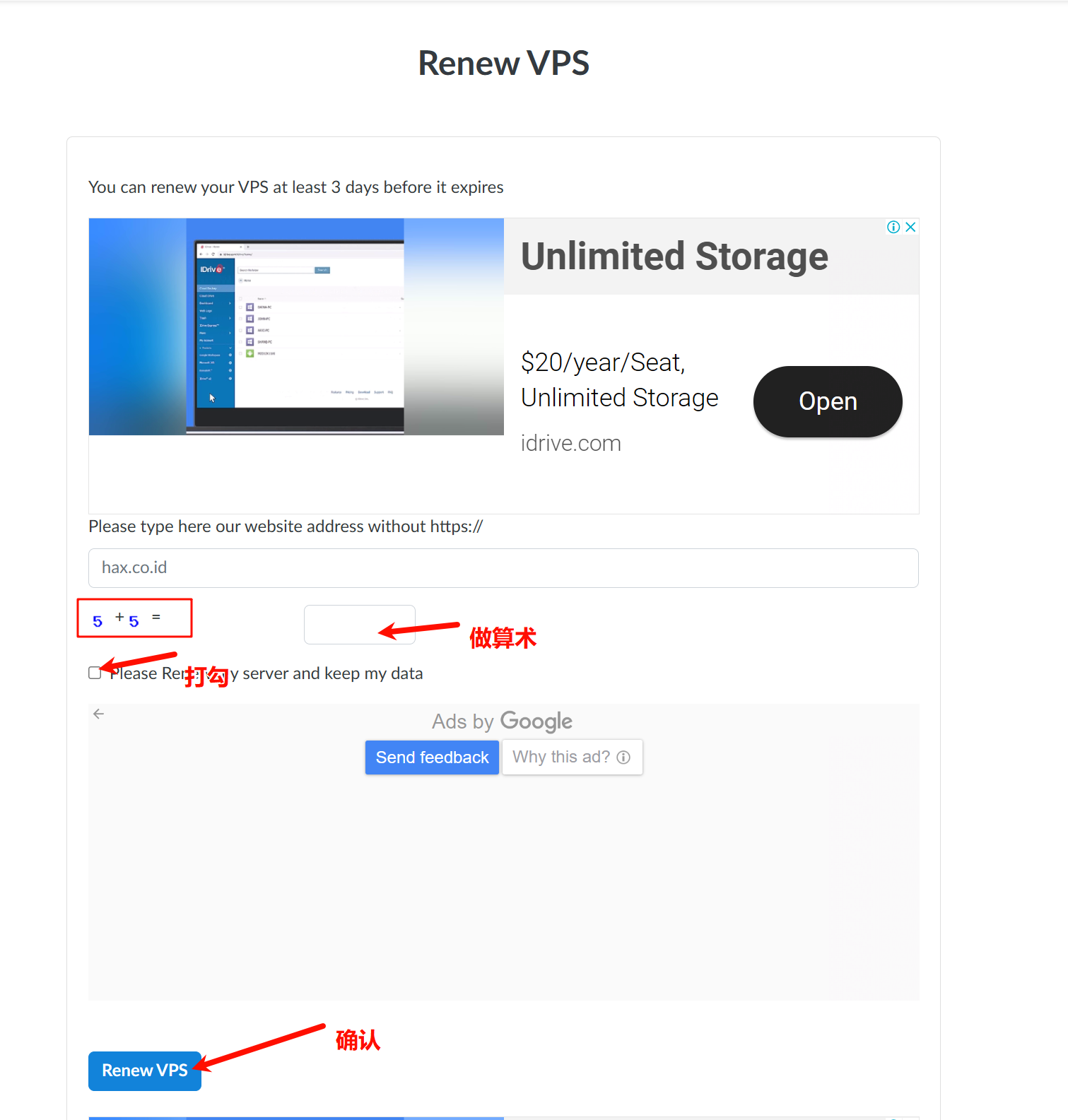Image resolution: width=1068 pixels, height=1120 pixels.
Task: Click the keep my data checkbox label text
Action: point(266,673)
